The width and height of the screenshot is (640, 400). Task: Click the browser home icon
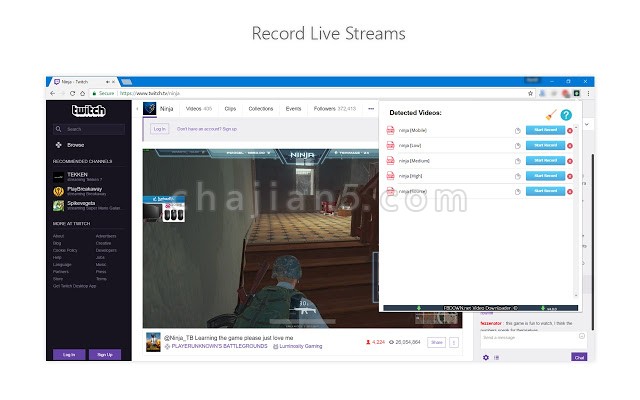pyautogui.click(x=82, y=93)
